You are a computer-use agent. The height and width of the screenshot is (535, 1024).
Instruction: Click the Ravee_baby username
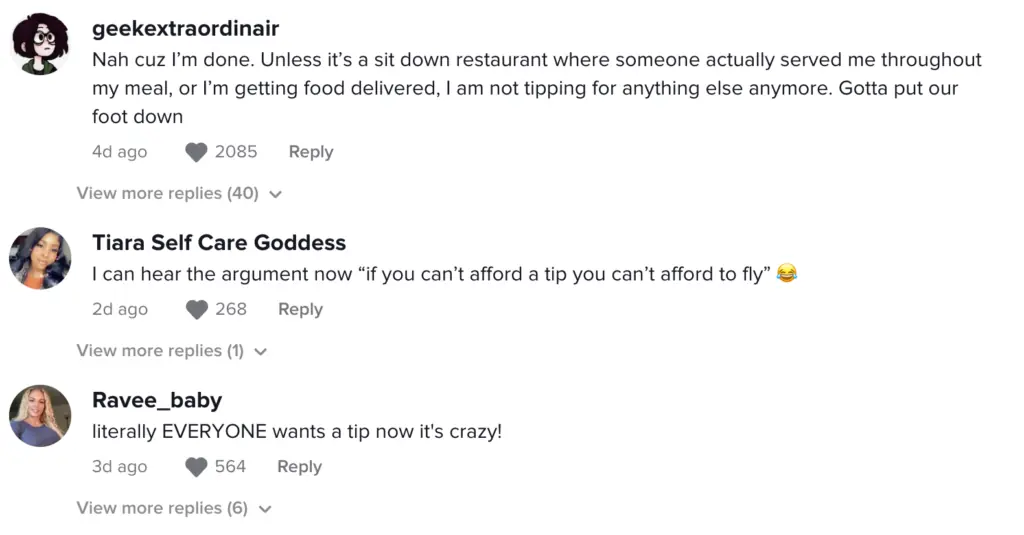[x=157, y=400]
